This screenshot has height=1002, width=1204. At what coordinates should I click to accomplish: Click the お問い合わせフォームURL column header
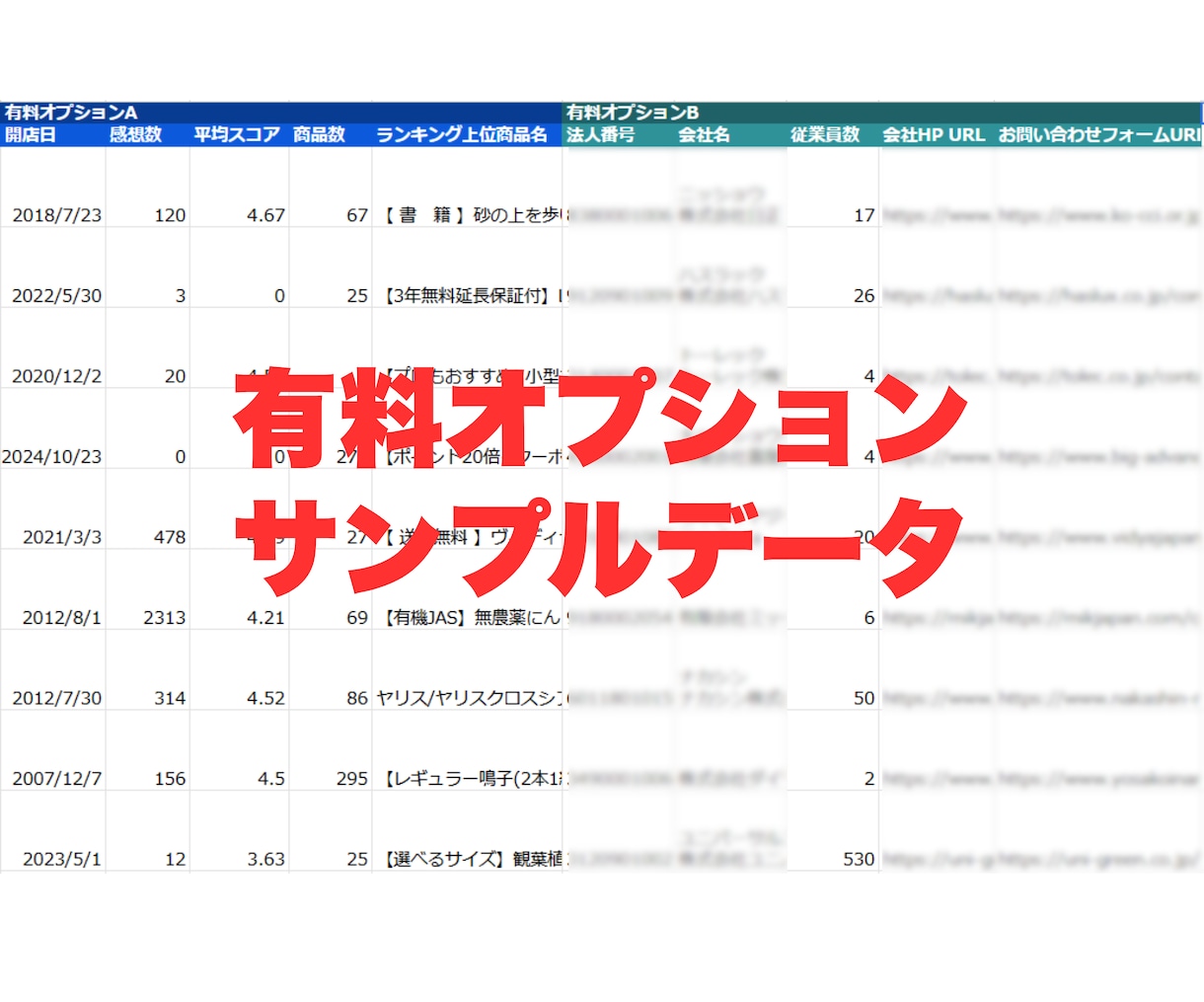click(1098, 135)
